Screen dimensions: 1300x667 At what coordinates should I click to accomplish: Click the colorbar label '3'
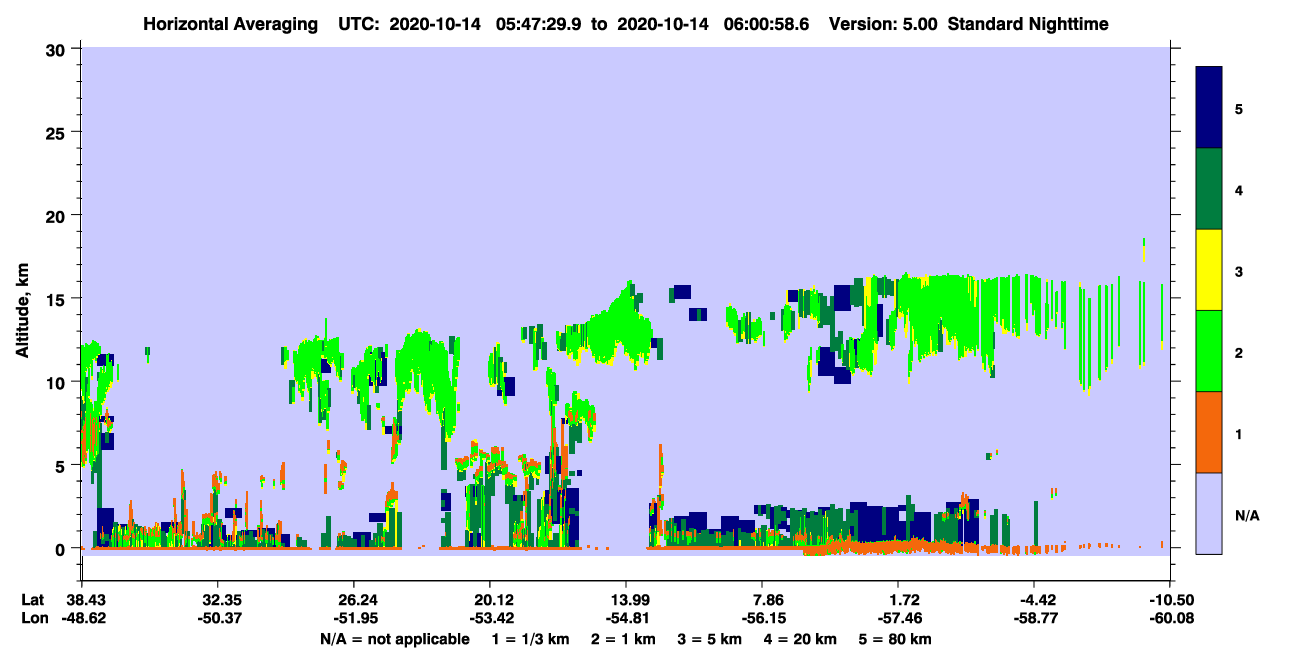pyautogui.click(x=1238, y=271)
